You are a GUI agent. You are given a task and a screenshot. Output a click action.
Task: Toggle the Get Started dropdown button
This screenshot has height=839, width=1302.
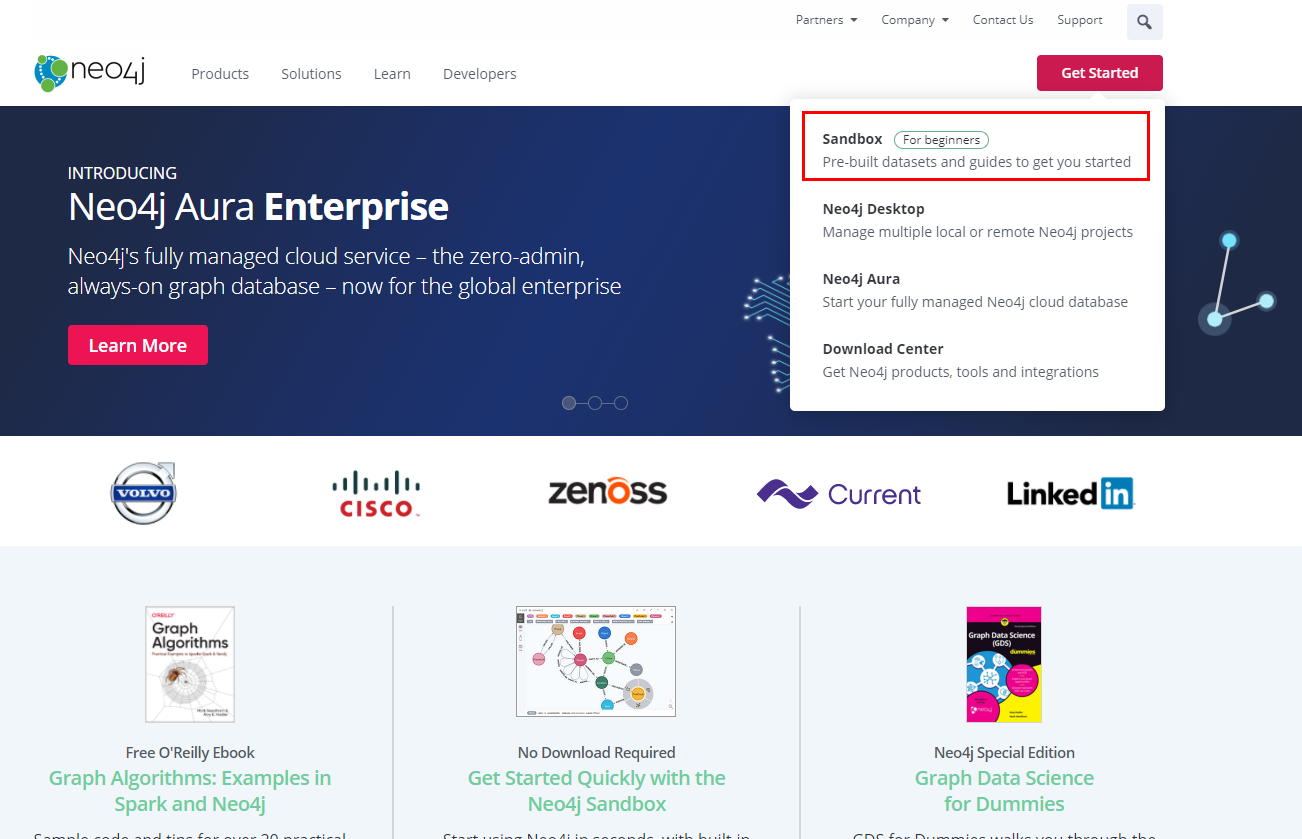click(1099, 73)
